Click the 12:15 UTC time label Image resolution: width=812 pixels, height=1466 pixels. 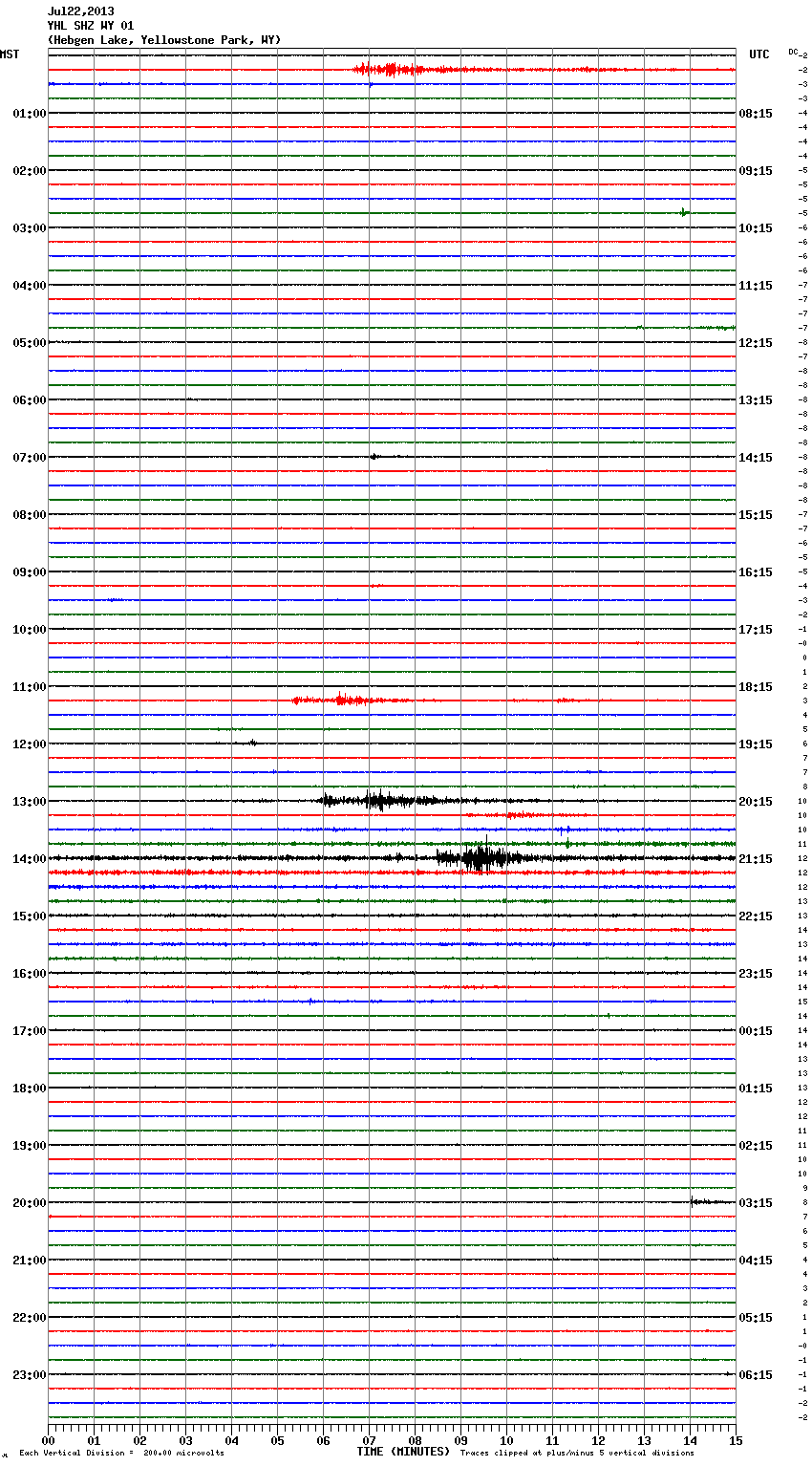756,343
